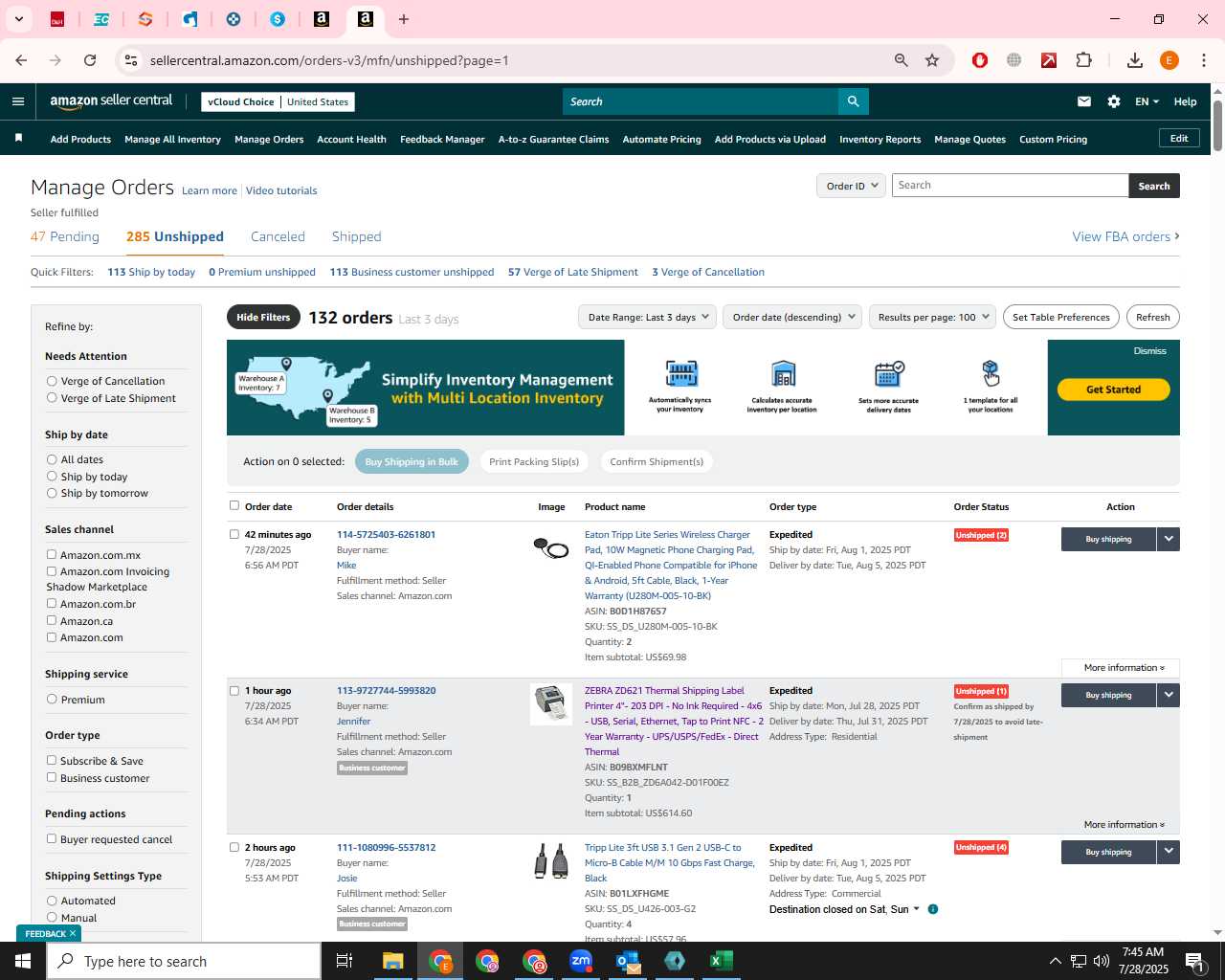This screenshot has height=980, width=1225.
Task: Click the yellow Get Started button
Action: [x=1113, y=390]
